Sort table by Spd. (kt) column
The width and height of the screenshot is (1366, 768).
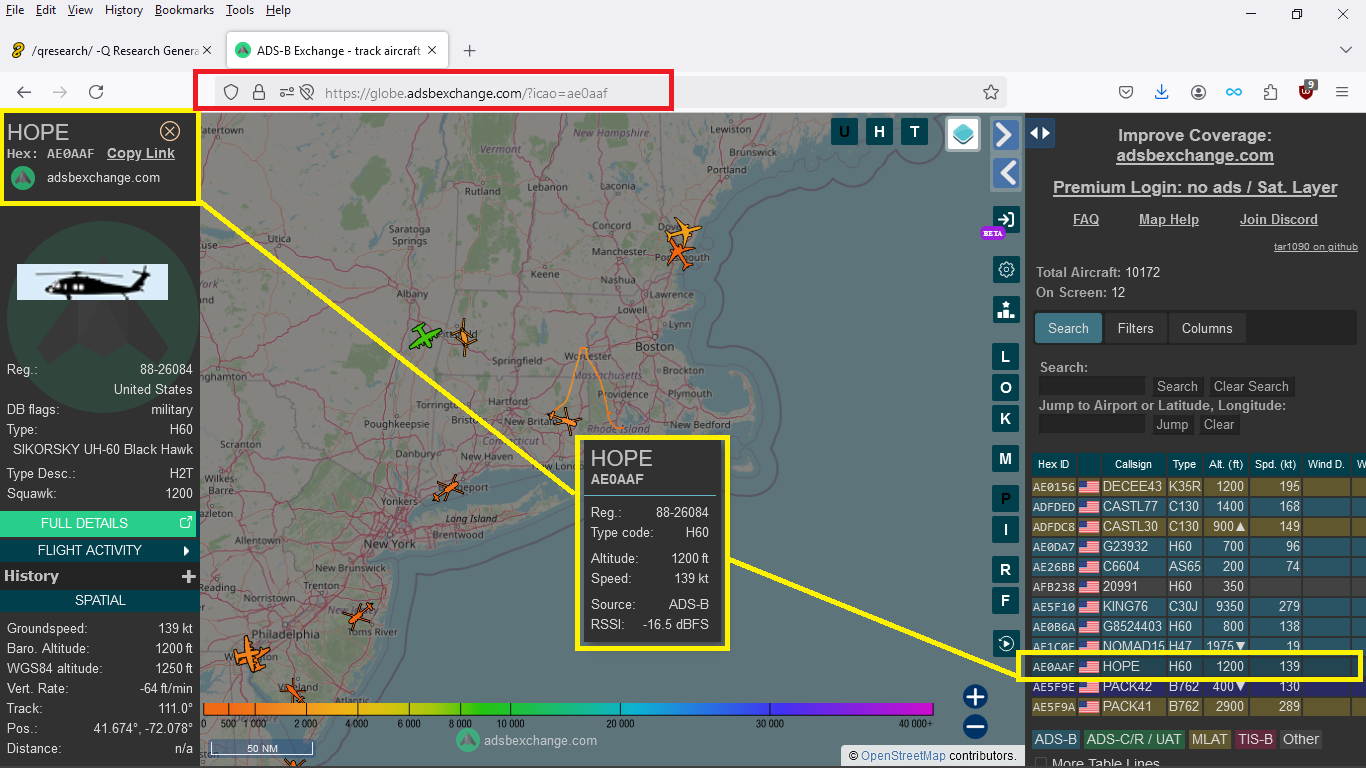click(1276, 464)
